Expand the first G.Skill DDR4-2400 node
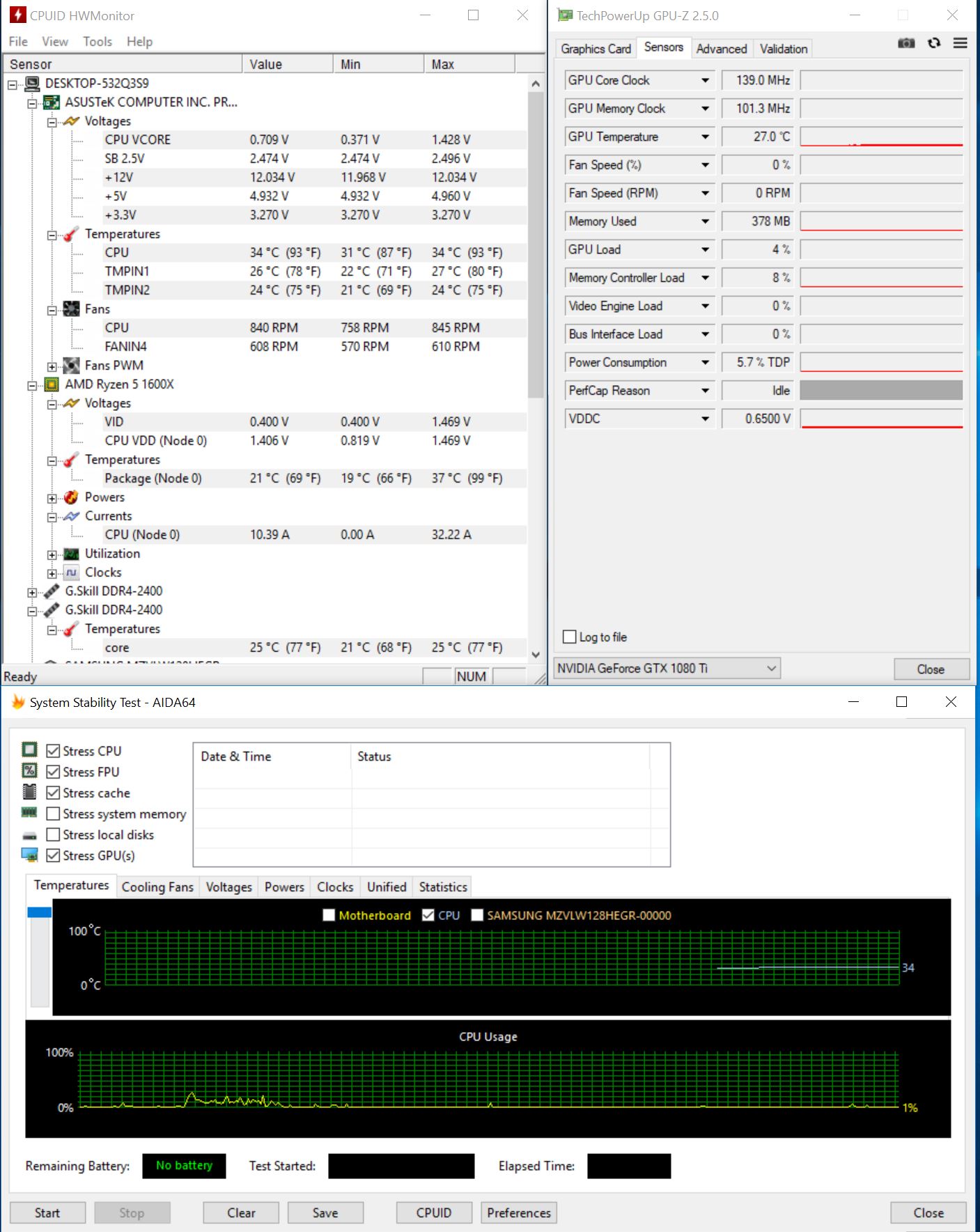This screenshot has height=1232, width=980. click(32, 592)
